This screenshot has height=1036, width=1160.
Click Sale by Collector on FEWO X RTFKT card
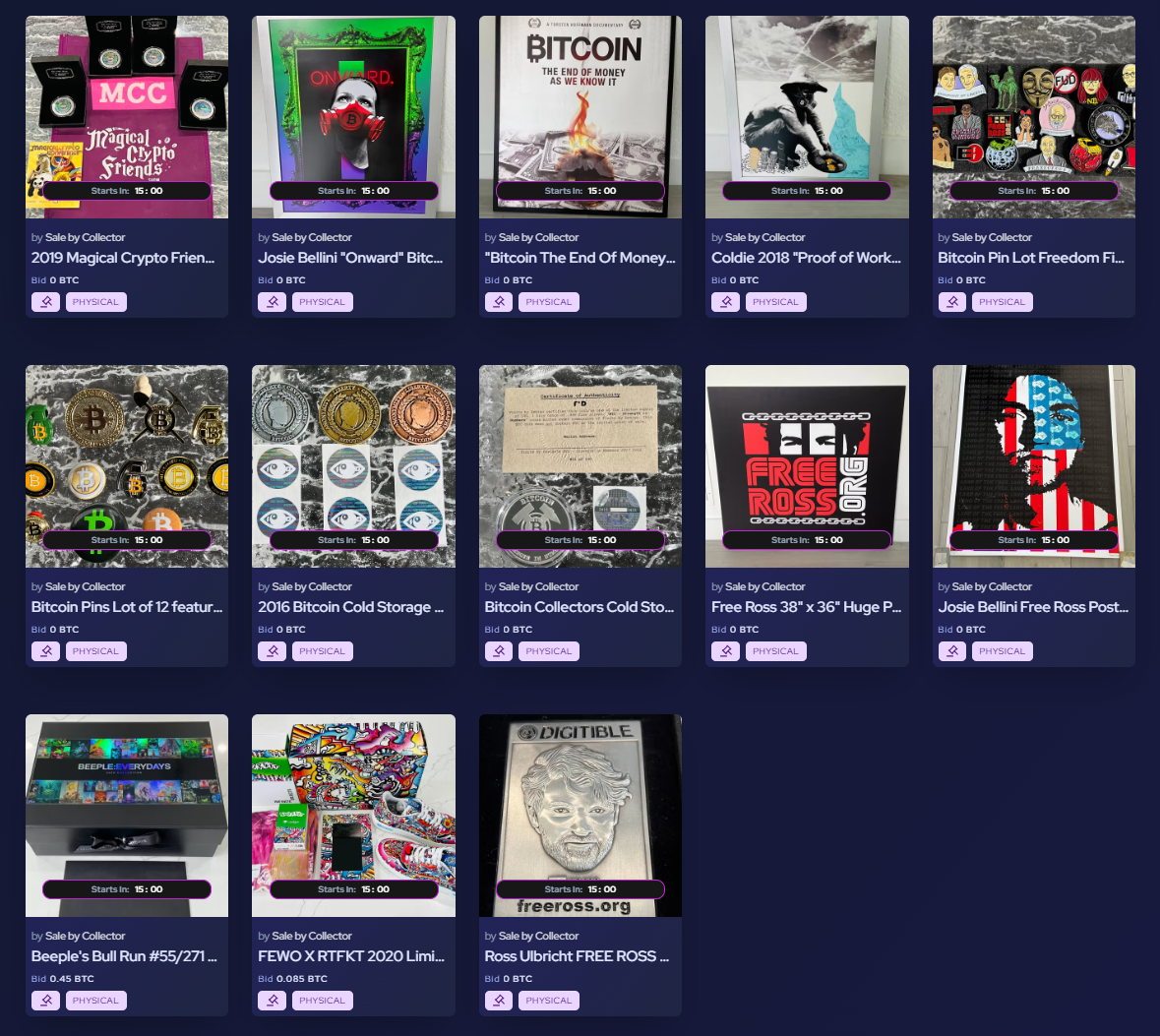click(312, 936)
